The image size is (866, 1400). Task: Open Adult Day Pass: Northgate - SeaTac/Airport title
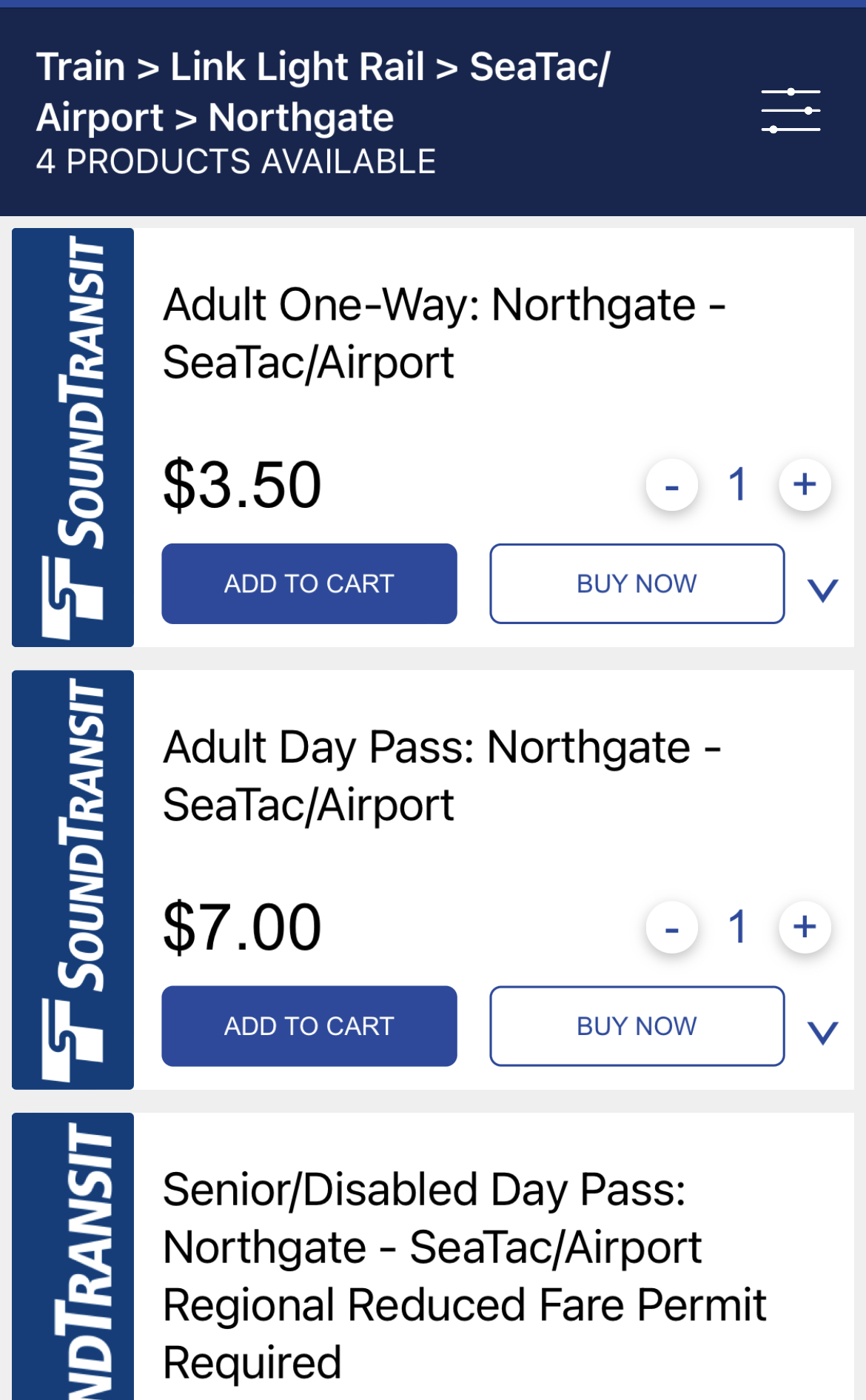tap(442, 775)
